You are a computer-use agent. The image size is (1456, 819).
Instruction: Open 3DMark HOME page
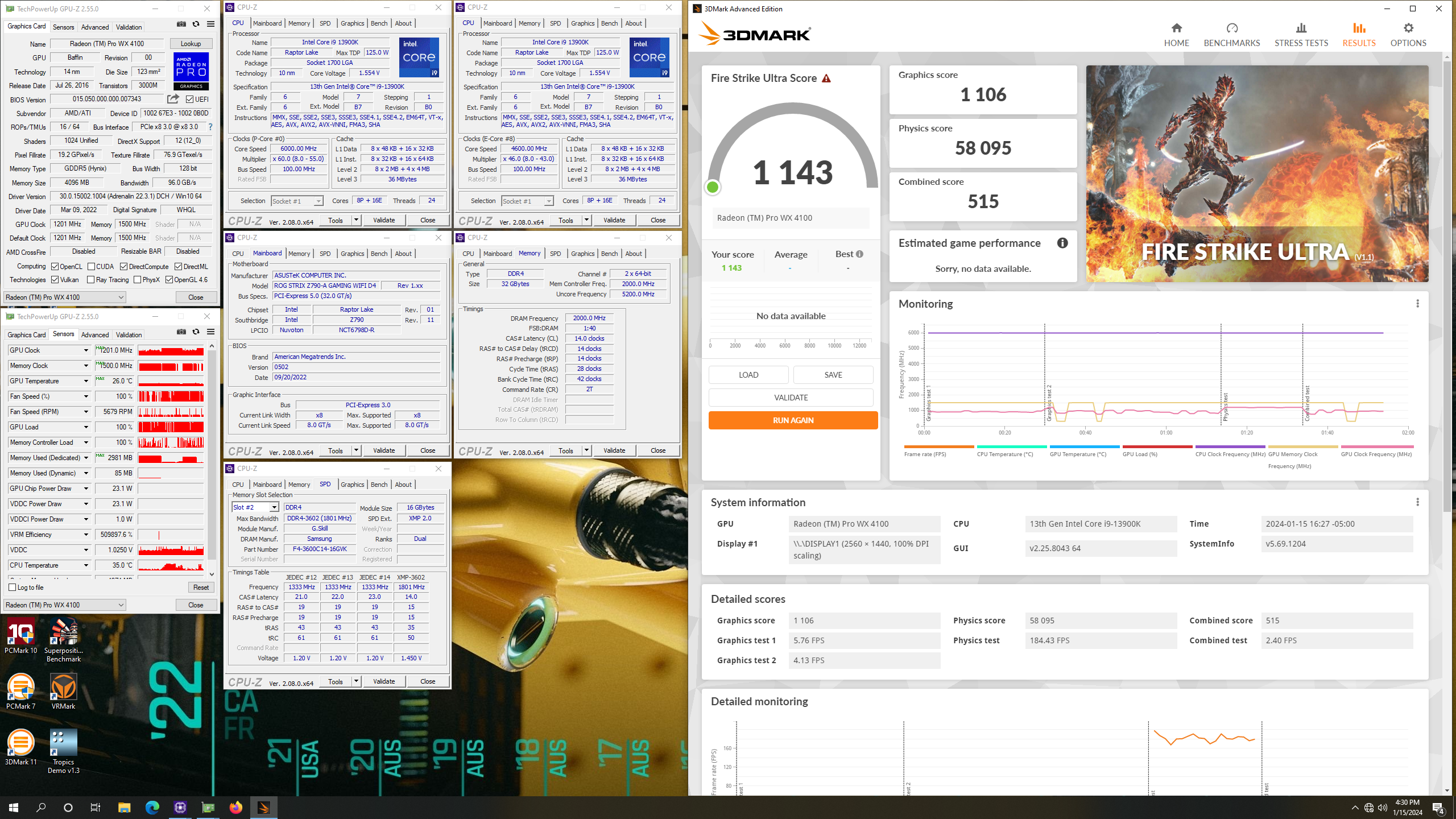1176,35
